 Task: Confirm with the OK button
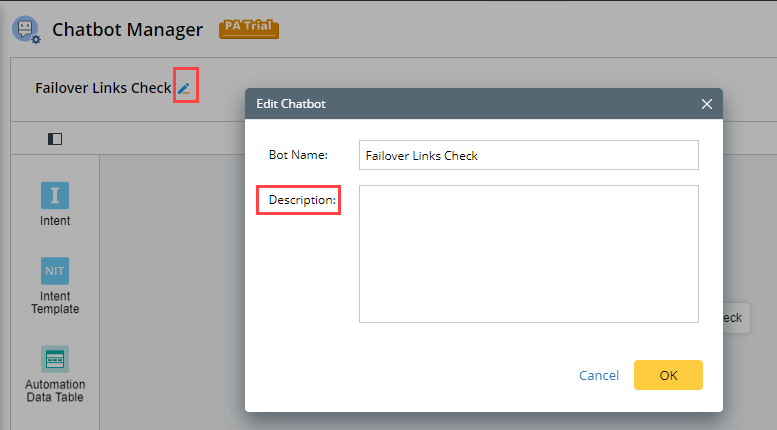(668, 375)
